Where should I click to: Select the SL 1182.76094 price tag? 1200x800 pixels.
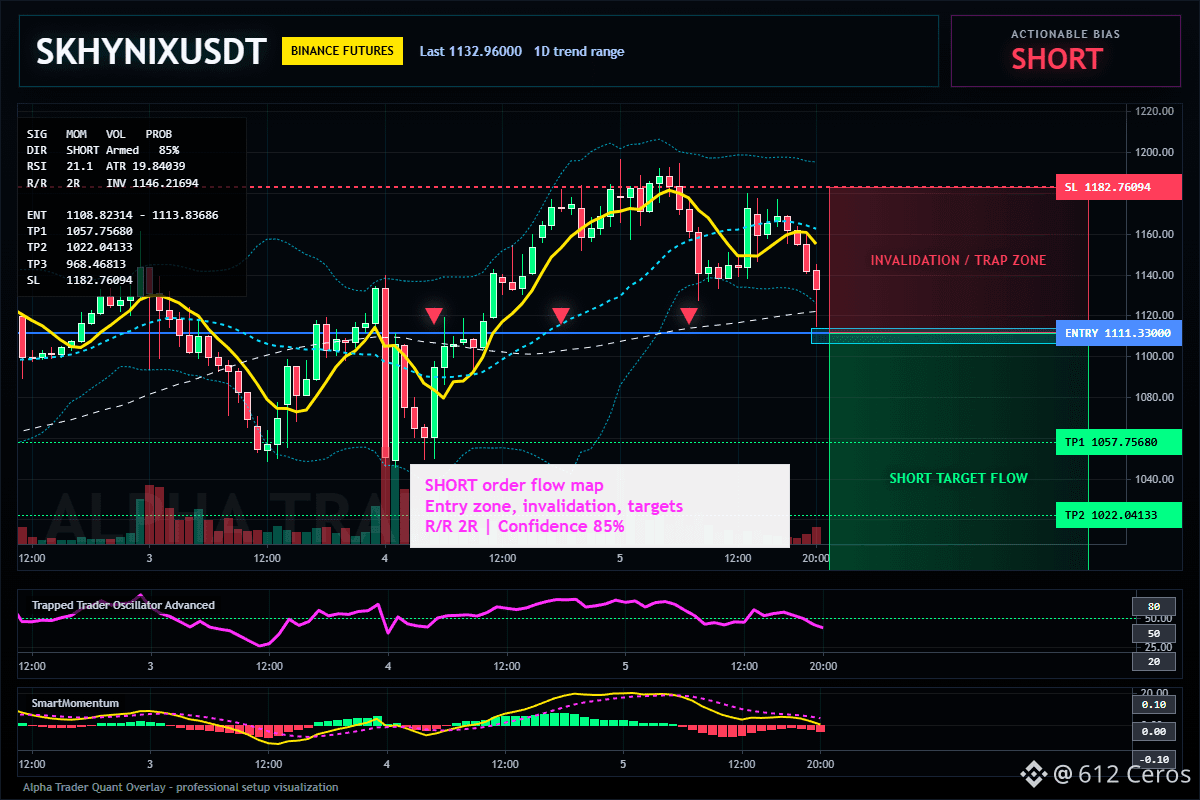click(x=1118, y=187)
